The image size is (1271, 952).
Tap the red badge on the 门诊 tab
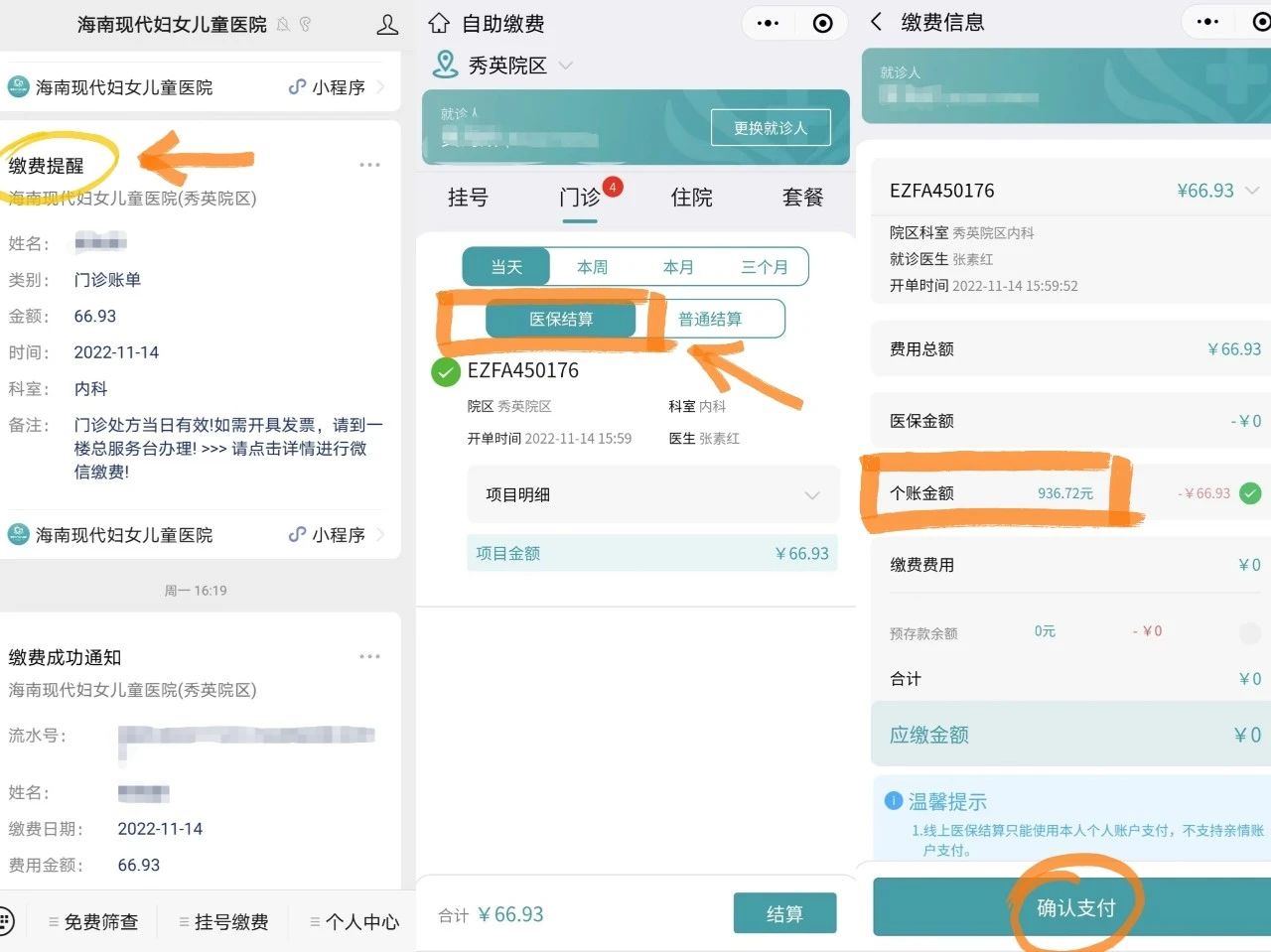pyautogui.click(x=613, y=187)
